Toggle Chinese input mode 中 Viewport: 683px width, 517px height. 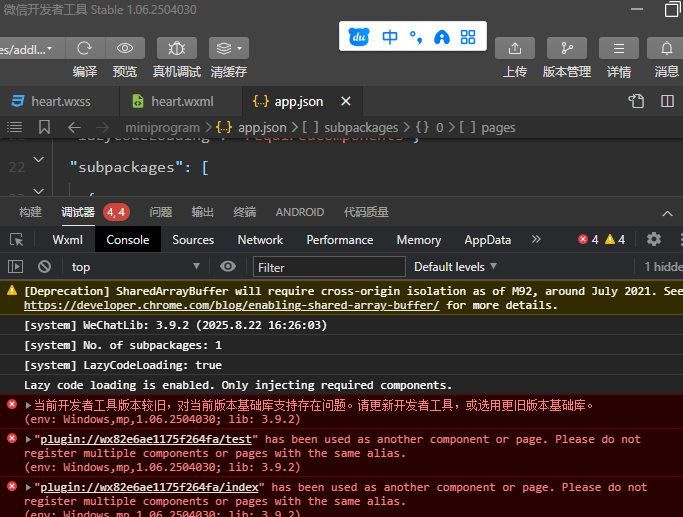pos(390,37)
